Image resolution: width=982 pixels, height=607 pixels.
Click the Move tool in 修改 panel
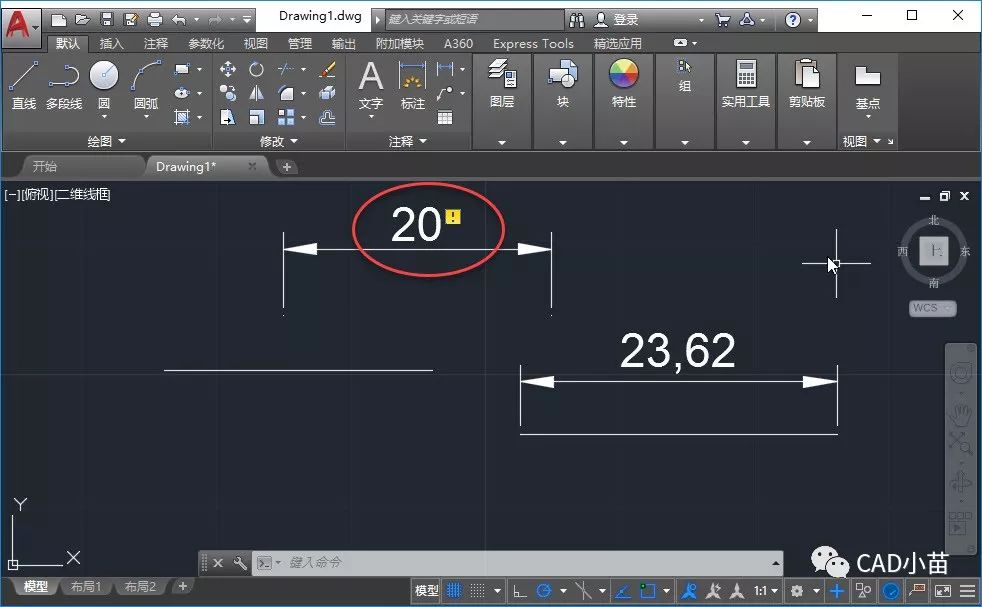[x=228, y=69]
